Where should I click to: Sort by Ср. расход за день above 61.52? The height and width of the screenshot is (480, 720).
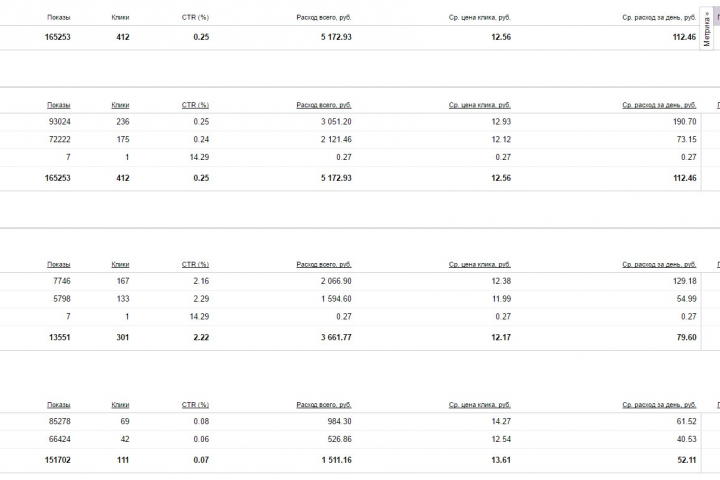(x=659, y=405)
